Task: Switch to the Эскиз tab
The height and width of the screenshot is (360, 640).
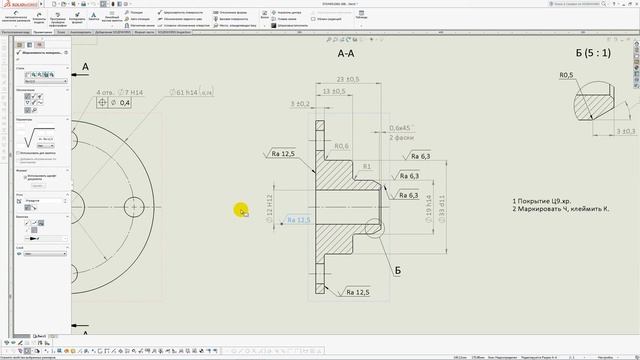Action: pos(61,32)
